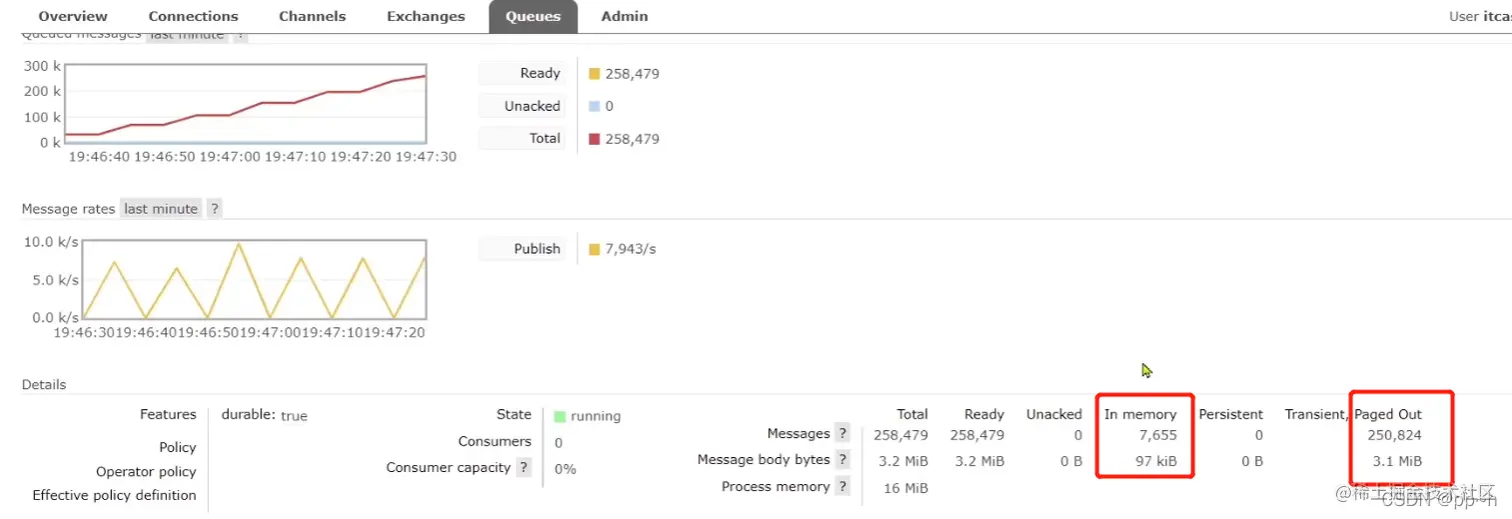Open the Exchanges tab

click(x=426, y=16)
